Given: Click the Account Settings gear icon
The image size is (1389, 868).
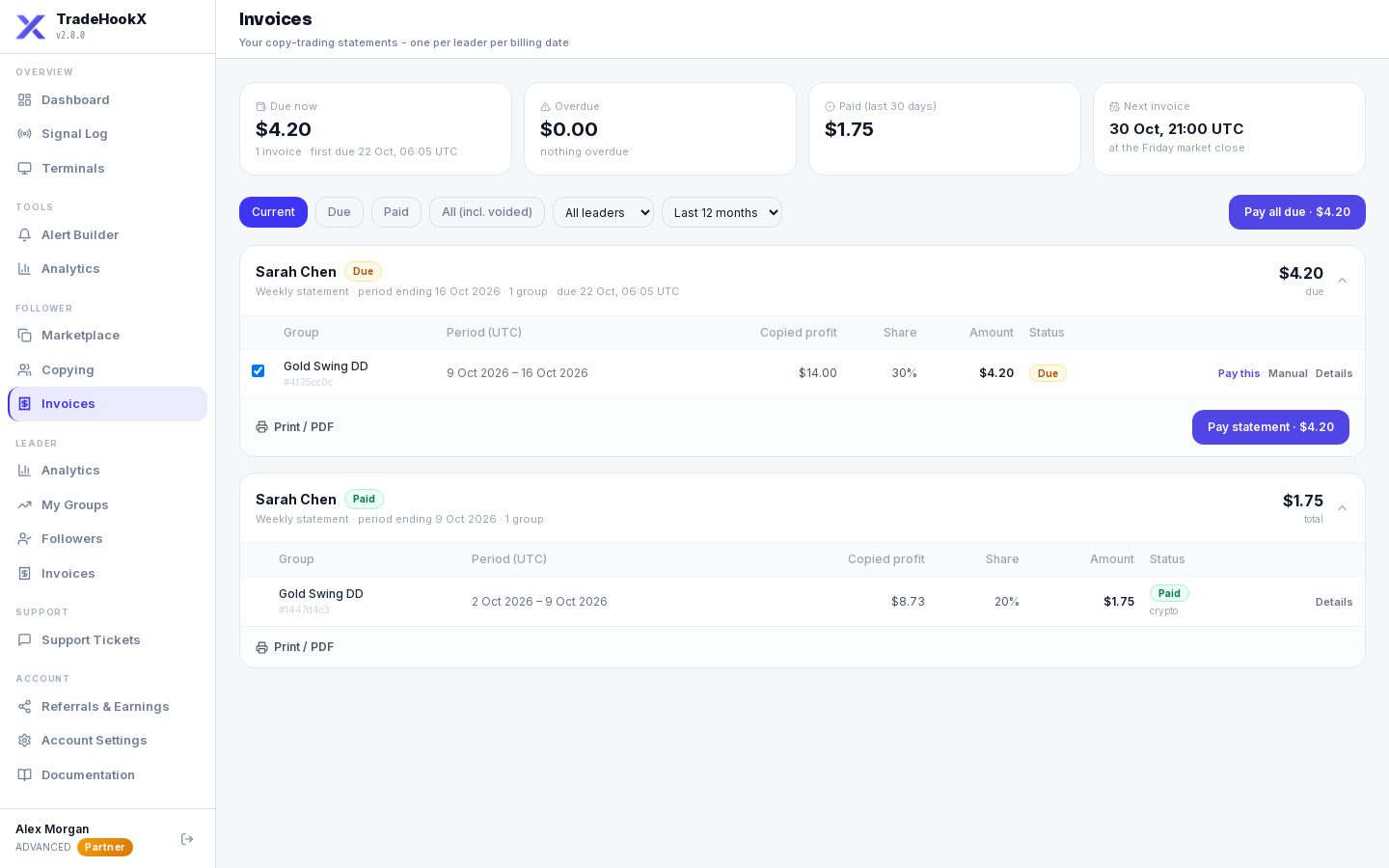Looking at the screenshot, I should point(25,741).
